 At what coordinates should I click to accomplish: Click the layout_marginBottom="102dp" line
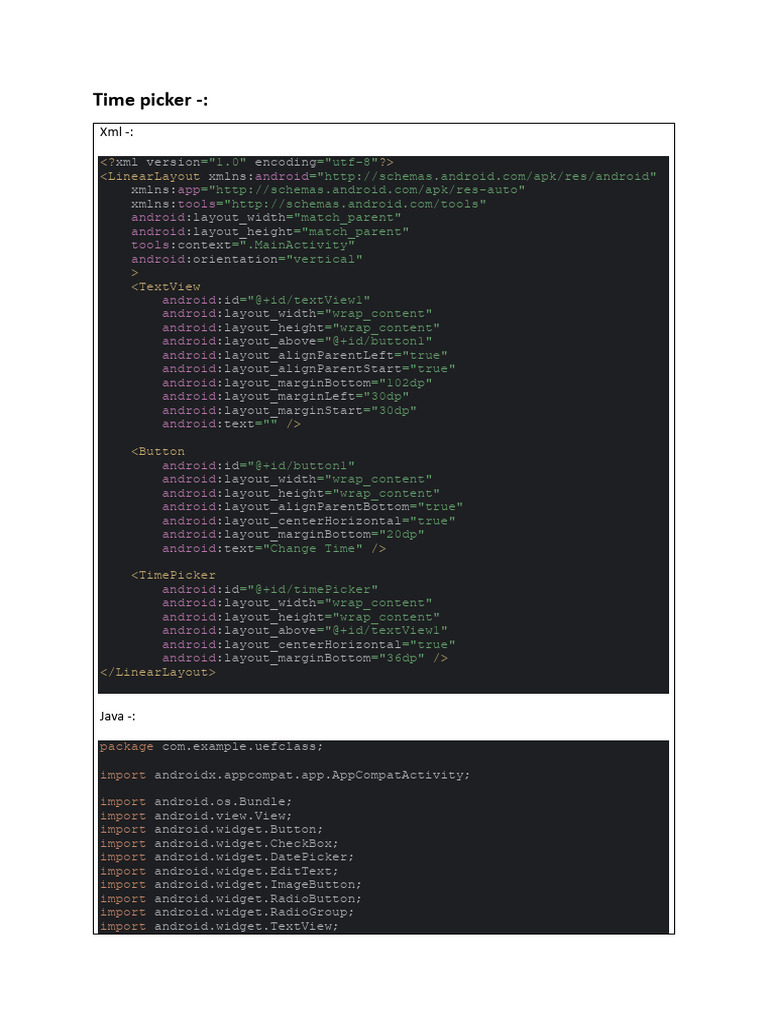297,383
